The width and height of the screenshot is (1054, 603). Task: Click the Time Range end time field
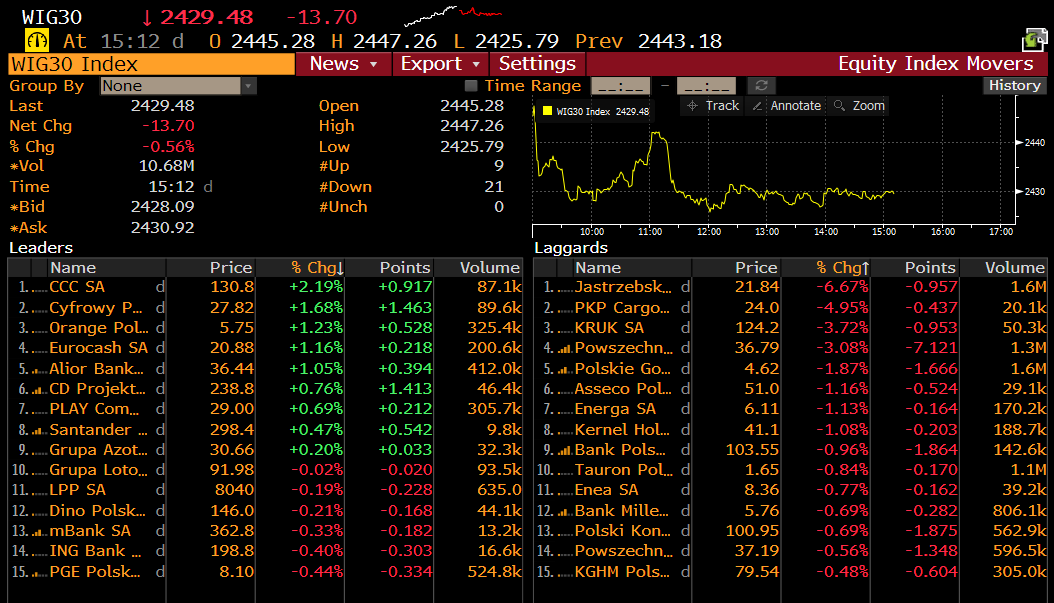[706, 85]
